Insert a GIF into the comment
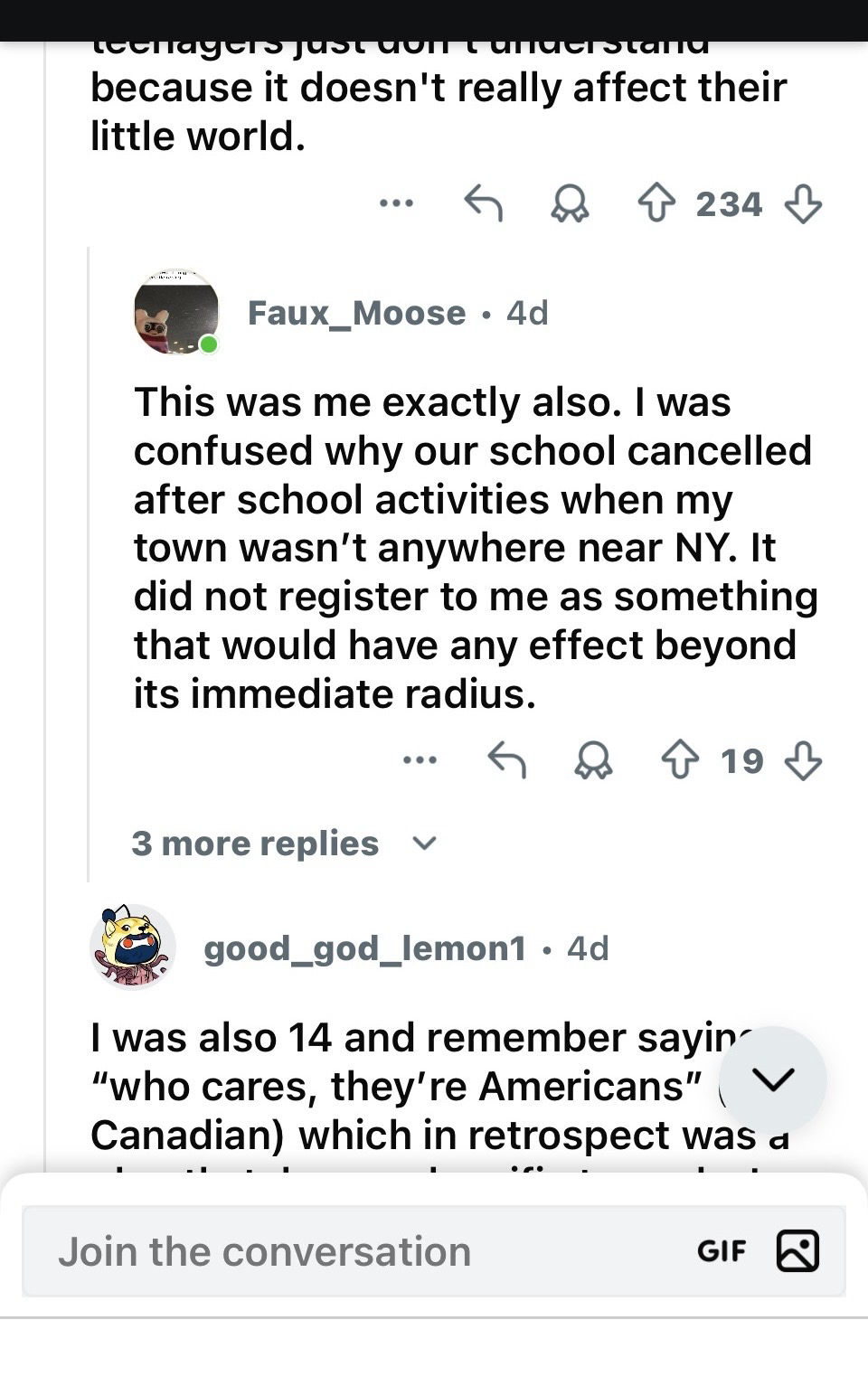Screen dimensions: 868x1395 (x=722, y=1251)
